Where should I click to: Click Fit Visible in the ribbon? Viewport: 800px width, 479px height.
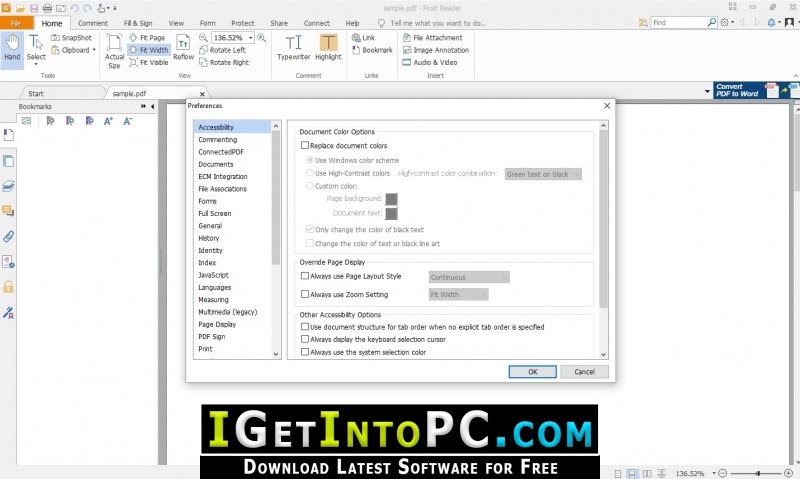click(x=148, y=62)
